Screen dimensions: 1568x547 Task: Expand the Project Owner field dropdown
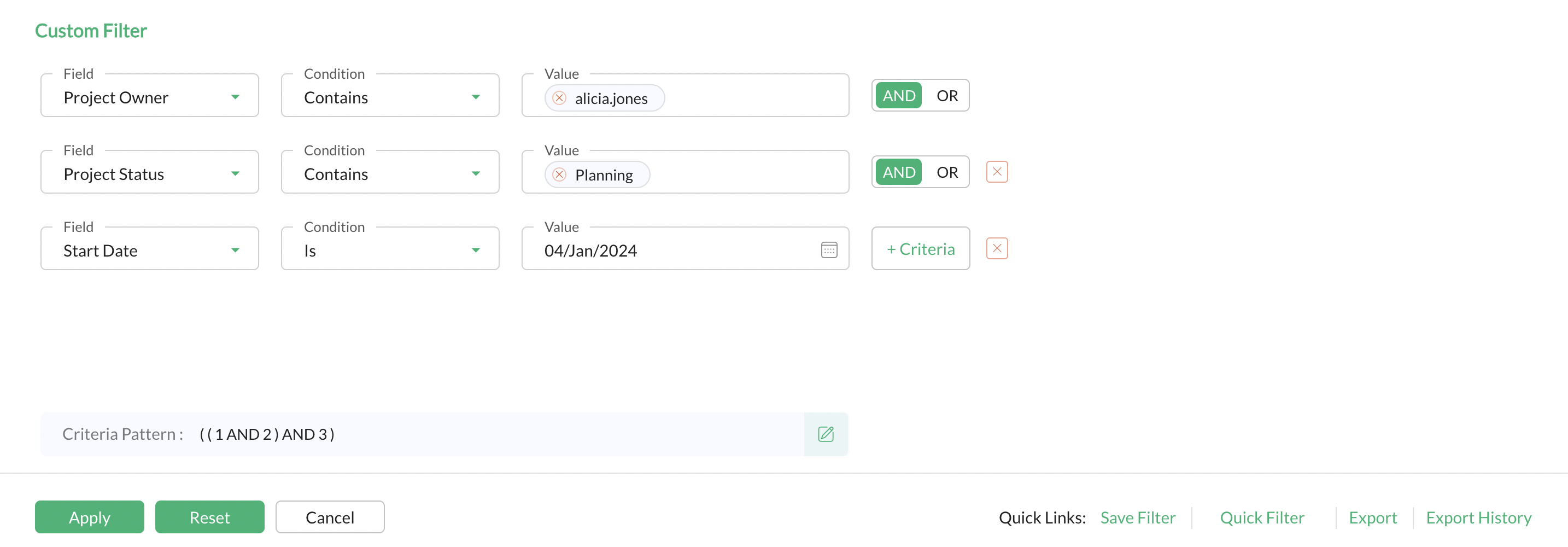pyautogui.click(x=150, y=96)
